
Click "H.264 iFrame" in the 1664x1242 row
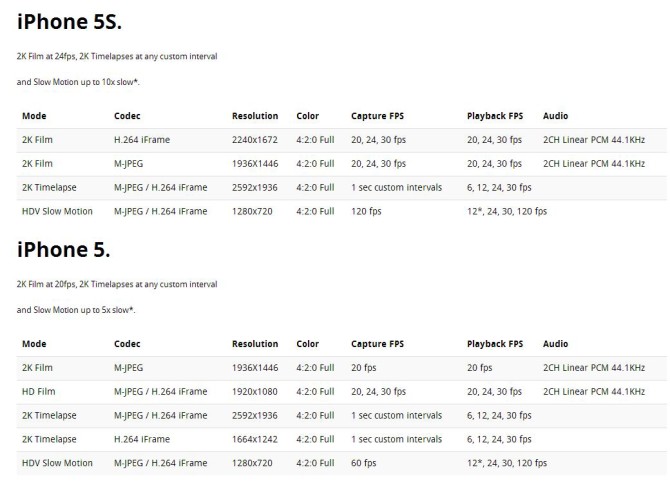point(142,440)
